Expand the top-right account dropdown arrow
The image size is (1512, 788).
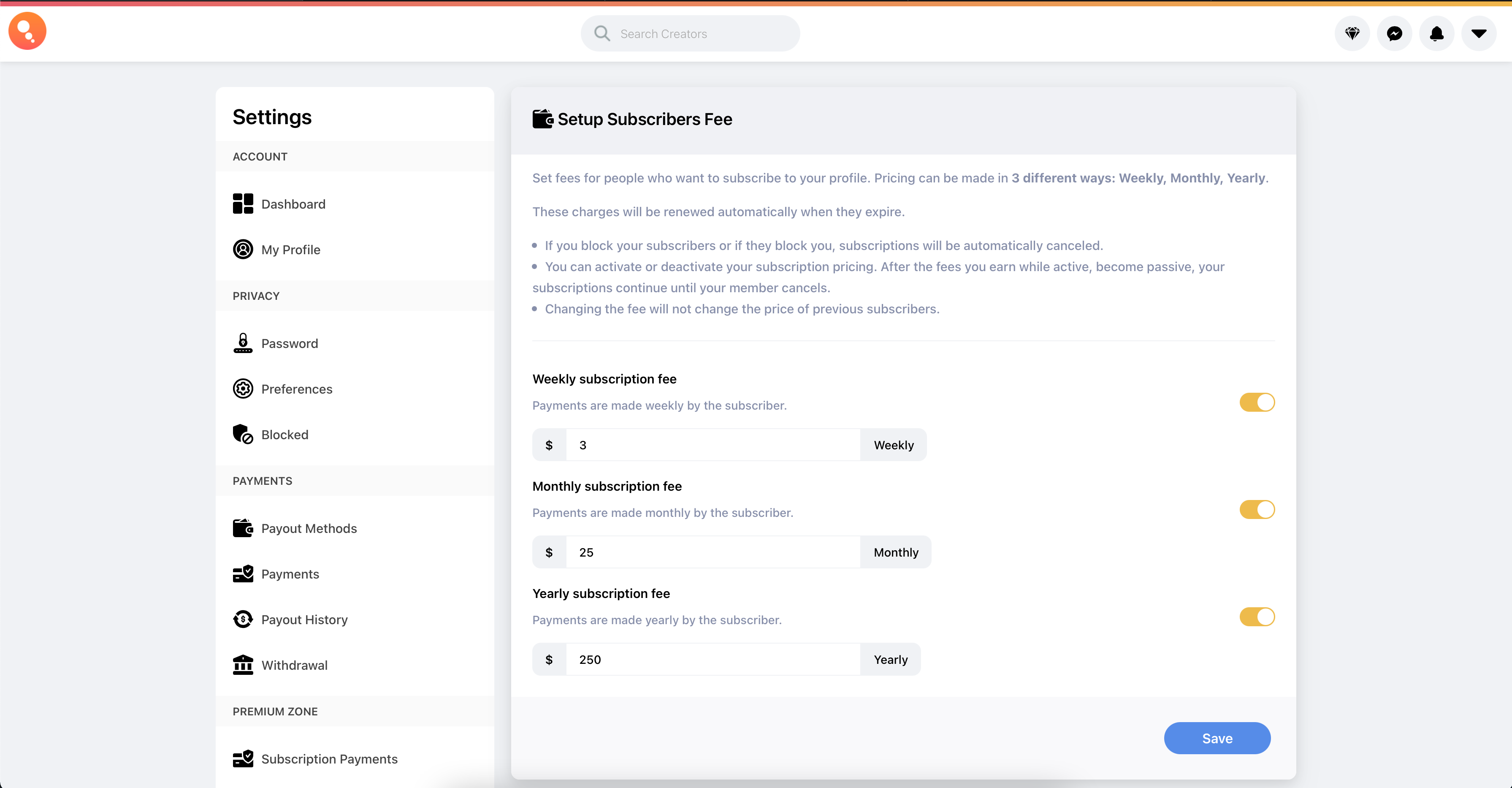tap(1479, 33)
